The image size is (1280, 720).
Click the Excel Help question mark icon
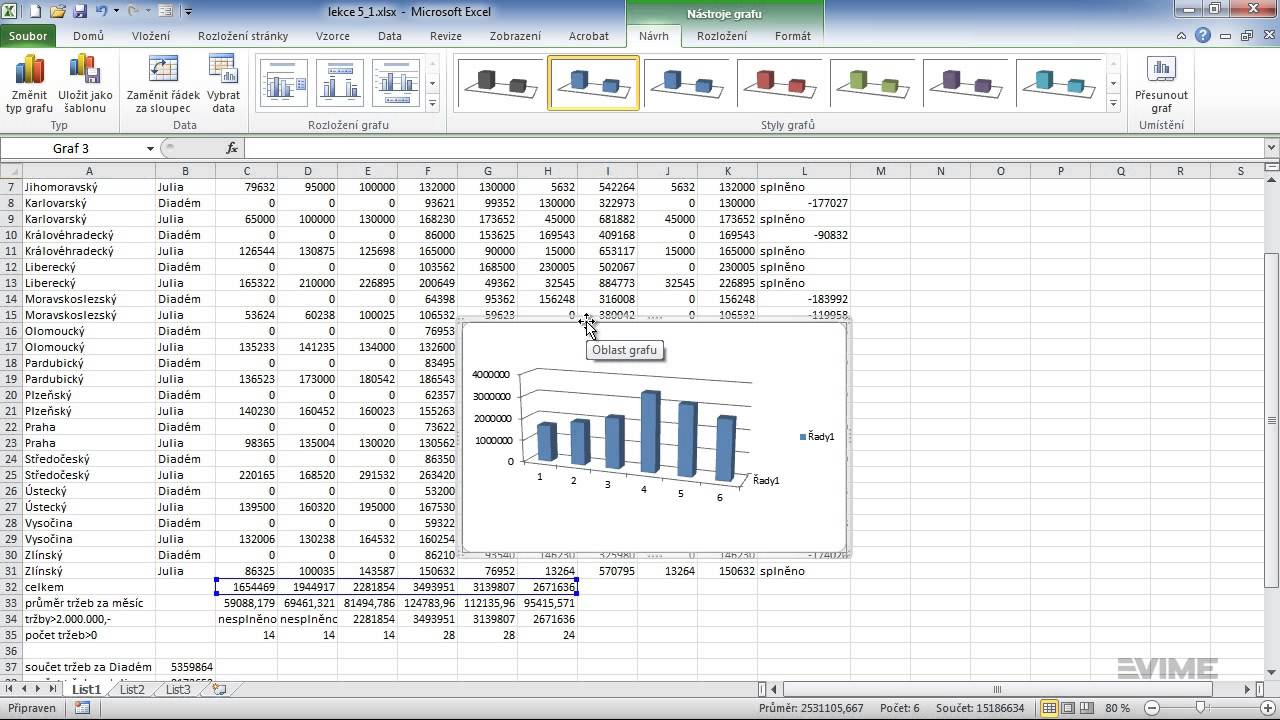[x=1203, y=35]
